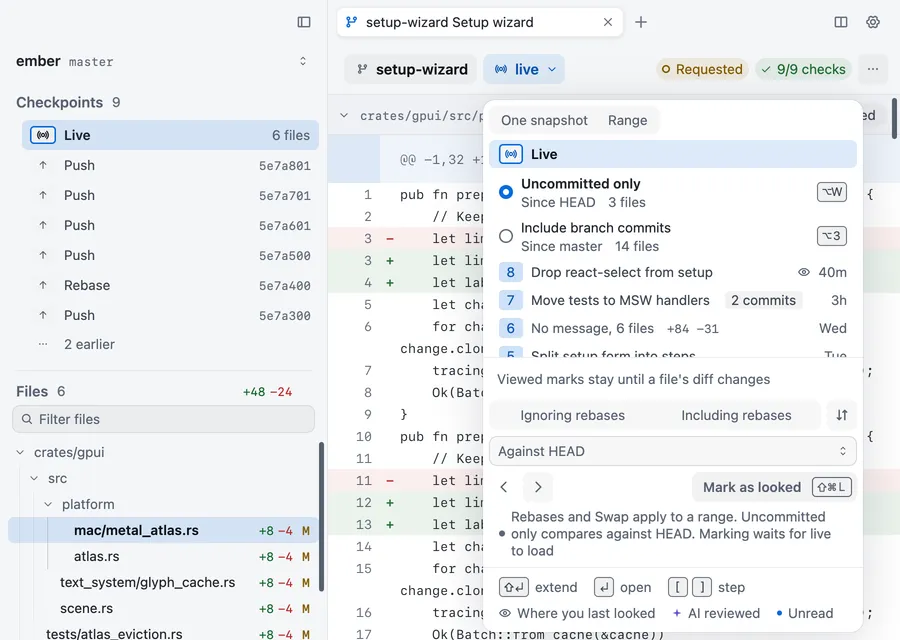900x640 pixels.
Task: Click the 2 commits badge
Action: pos(763,300)
